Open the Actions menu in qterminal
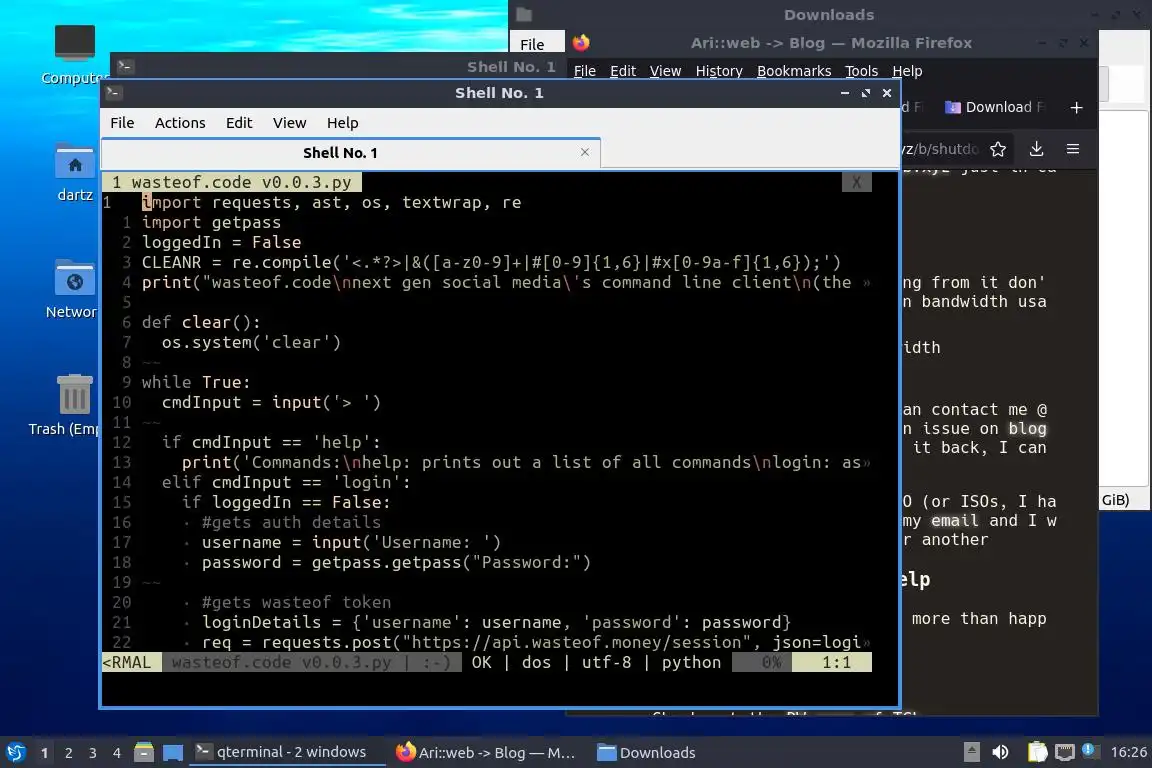The width and height of the screenshot is (1152, 768). click(x=180, y=123)
